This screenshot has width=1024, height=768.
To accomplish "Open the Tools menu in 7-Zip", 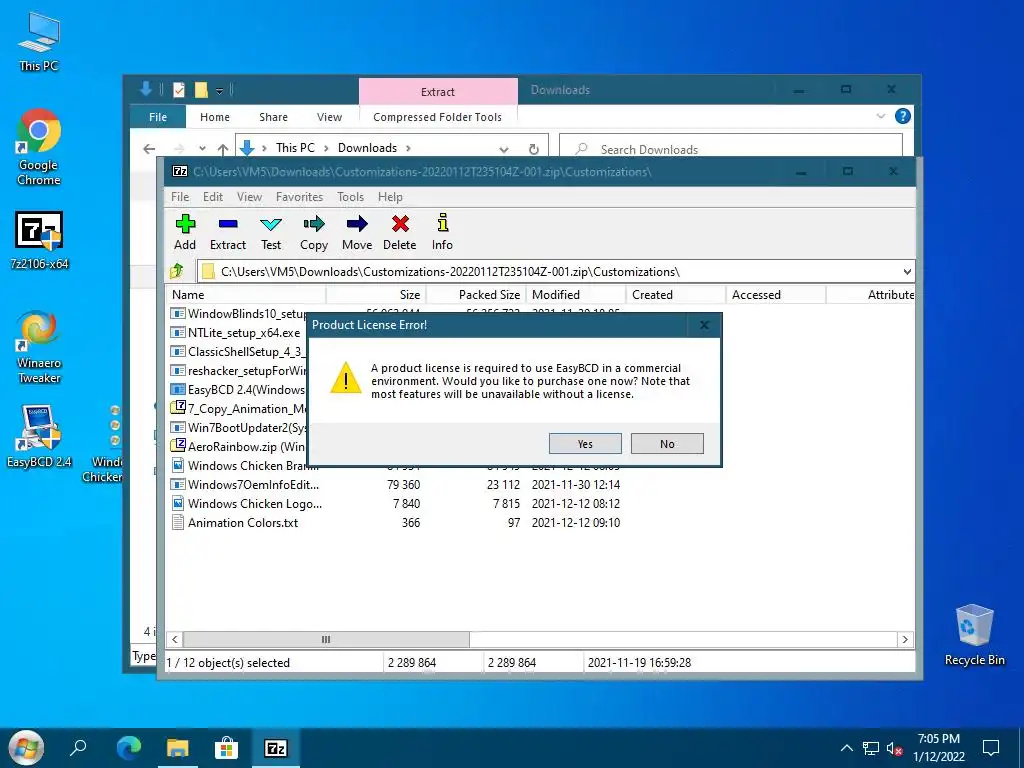I will click(x=350, y=197).
